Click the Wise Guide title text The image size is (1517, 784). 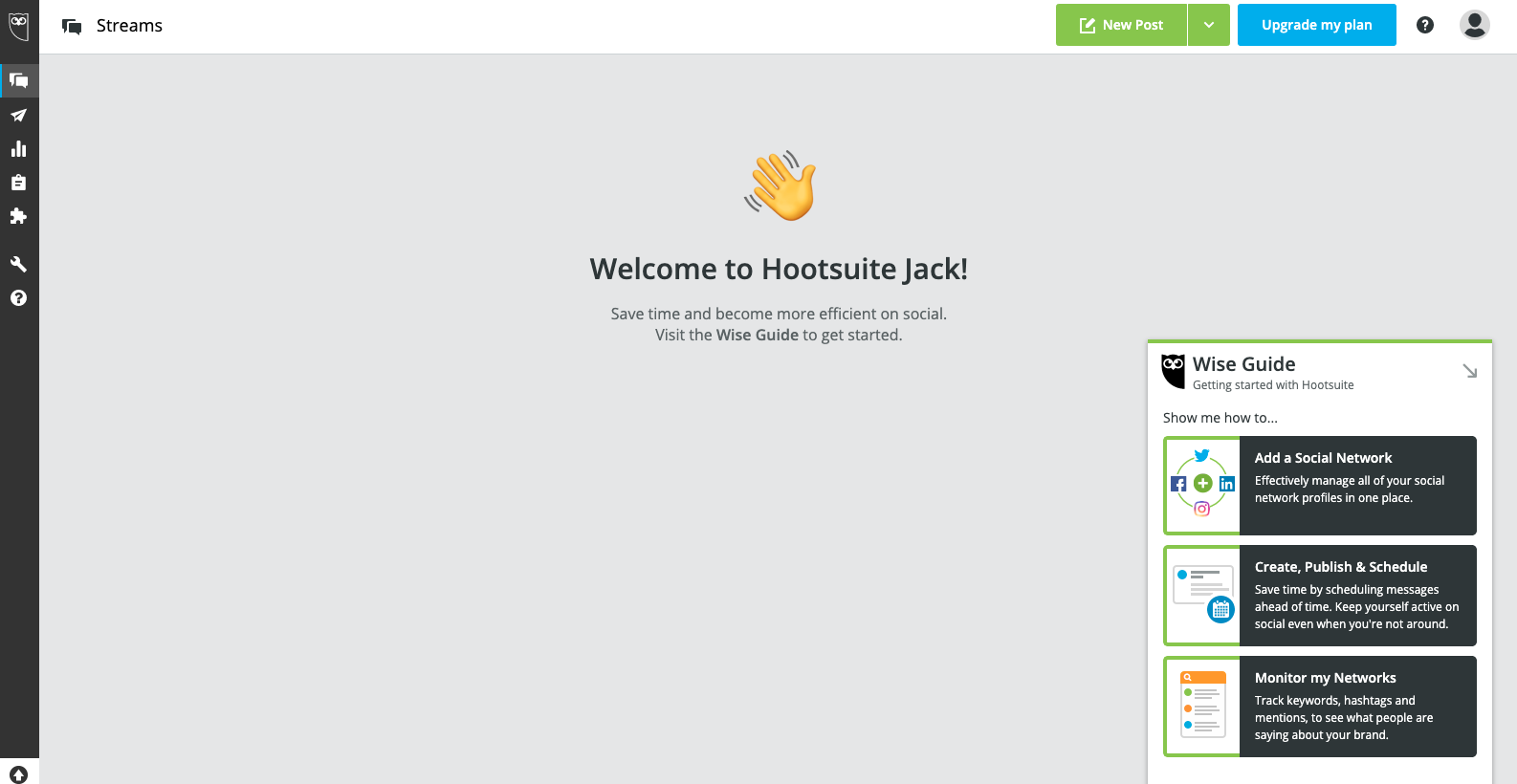tap(1243, 364)
